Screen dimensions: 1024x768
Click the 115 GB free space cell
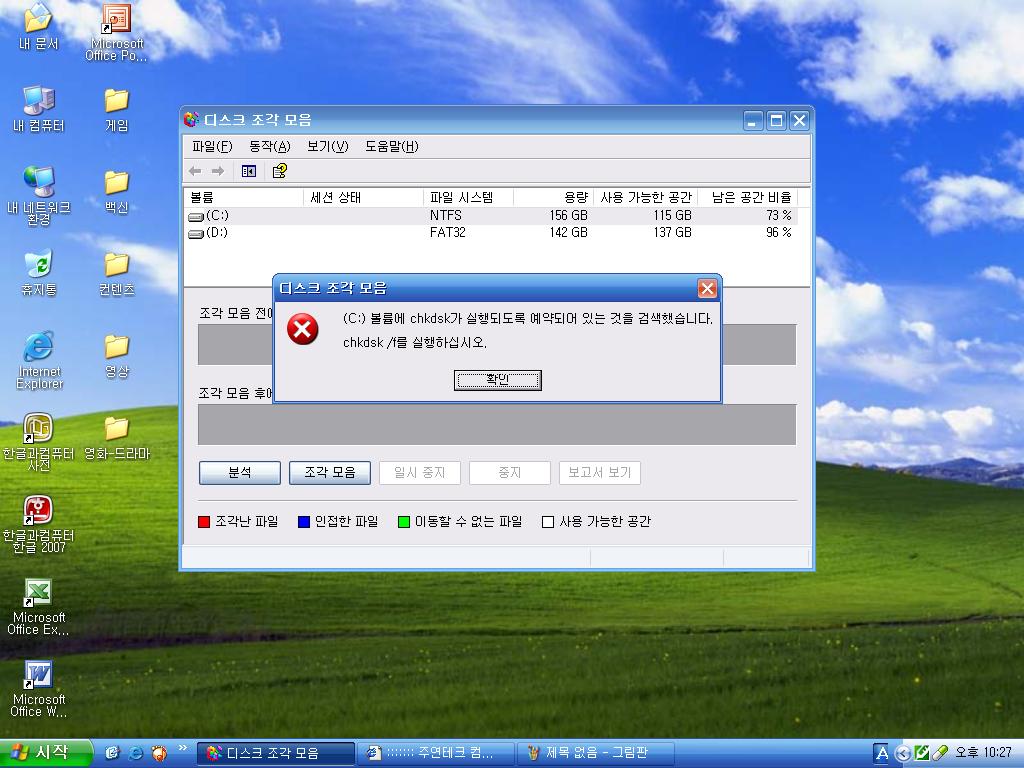(672, 216)
